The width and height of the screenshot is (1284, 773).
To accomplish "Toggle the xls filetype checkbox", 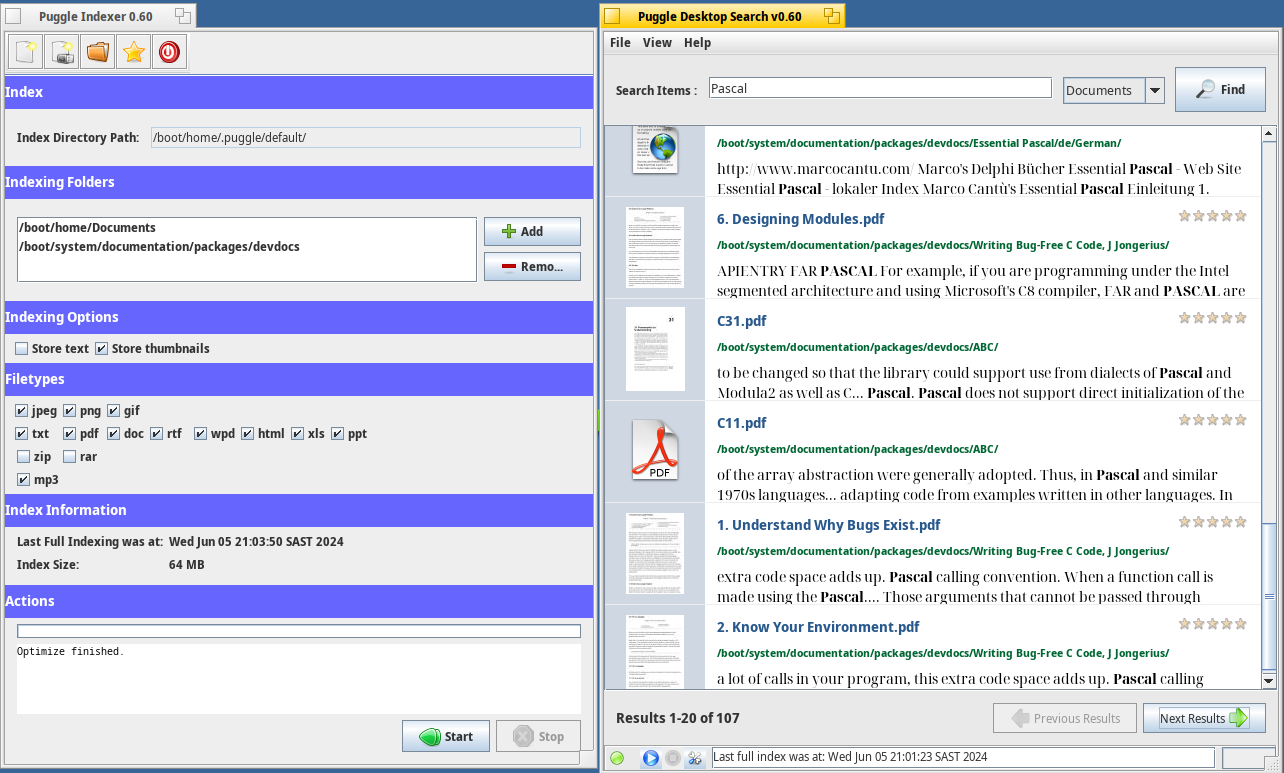I will pos(298,434).
